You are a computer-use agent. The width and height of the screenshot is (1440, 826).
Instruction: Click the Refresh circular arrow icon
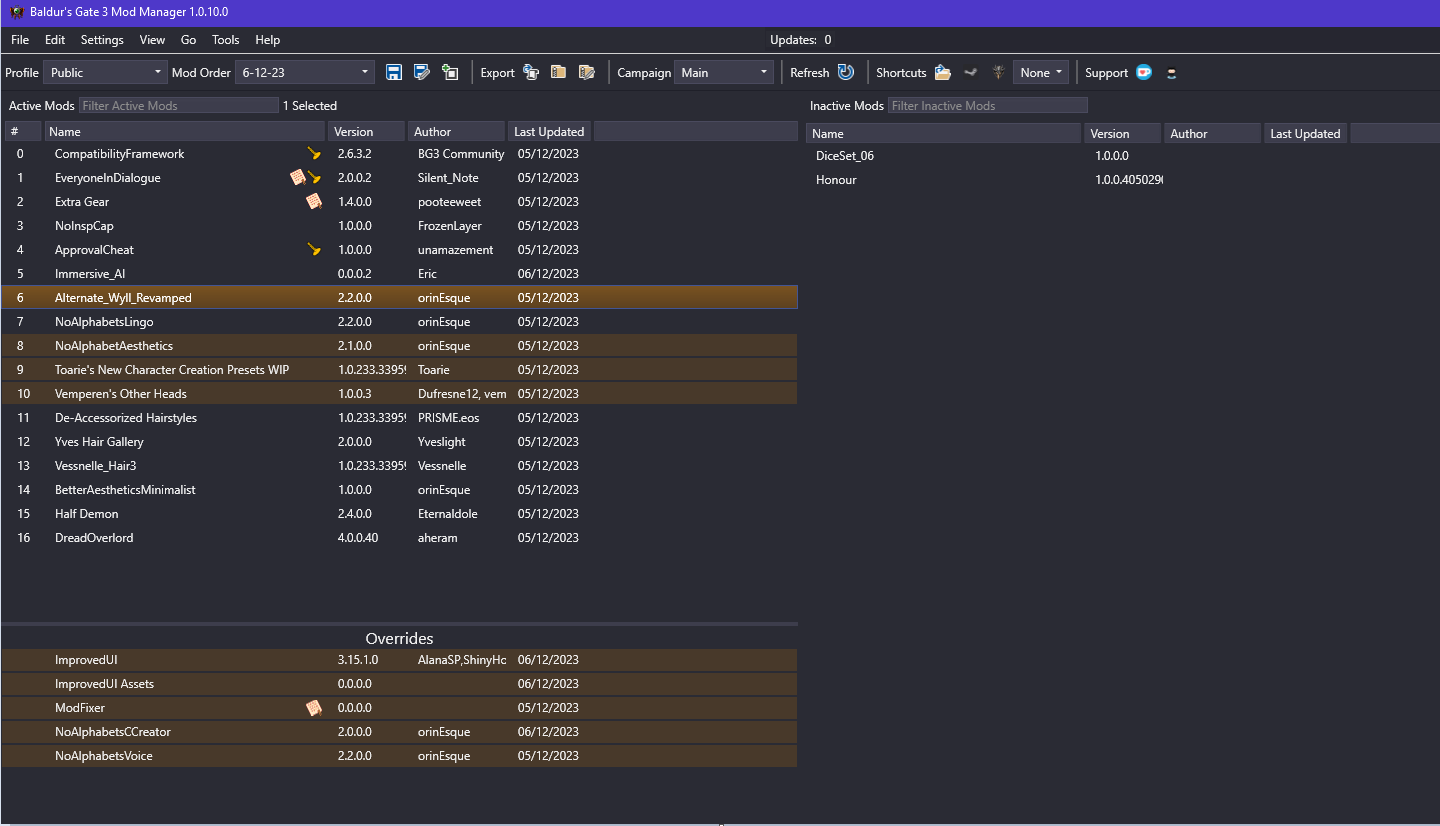pyautogui.click(x=846, y=72)
